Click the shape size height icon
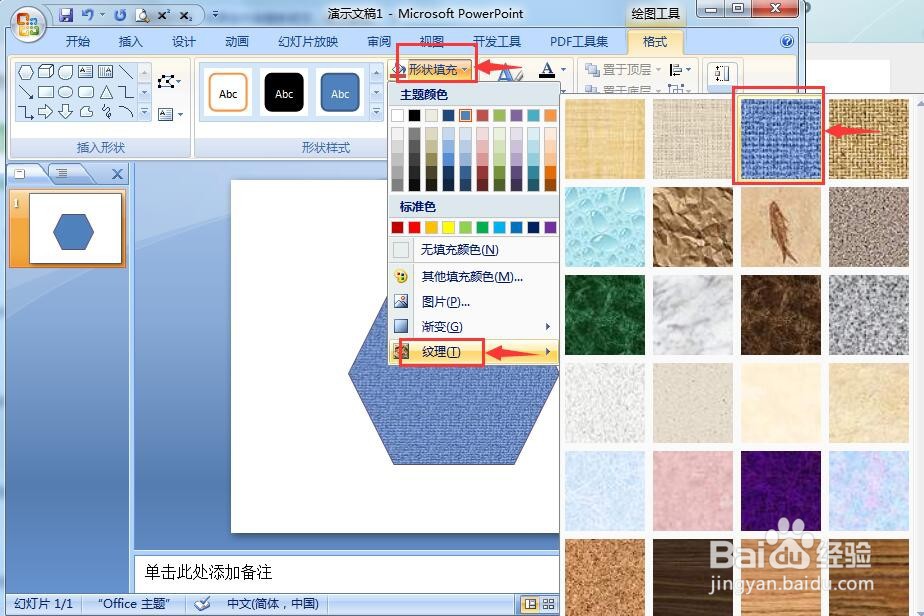The image size is (924, 616). point(722,74)
